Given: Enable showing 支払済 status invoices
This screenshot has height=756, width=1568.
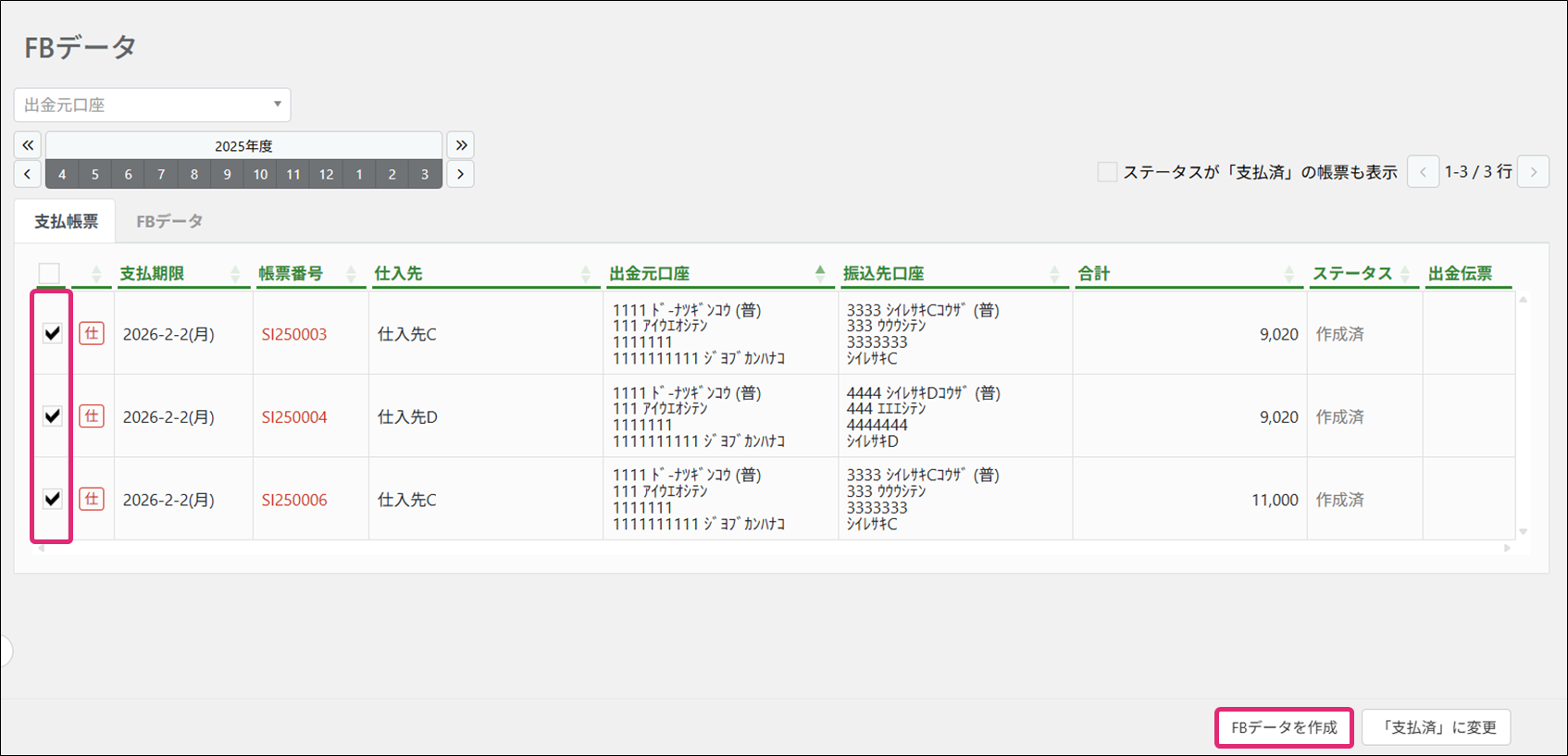Looking at the screenshot, I should tap(1107, 172).
